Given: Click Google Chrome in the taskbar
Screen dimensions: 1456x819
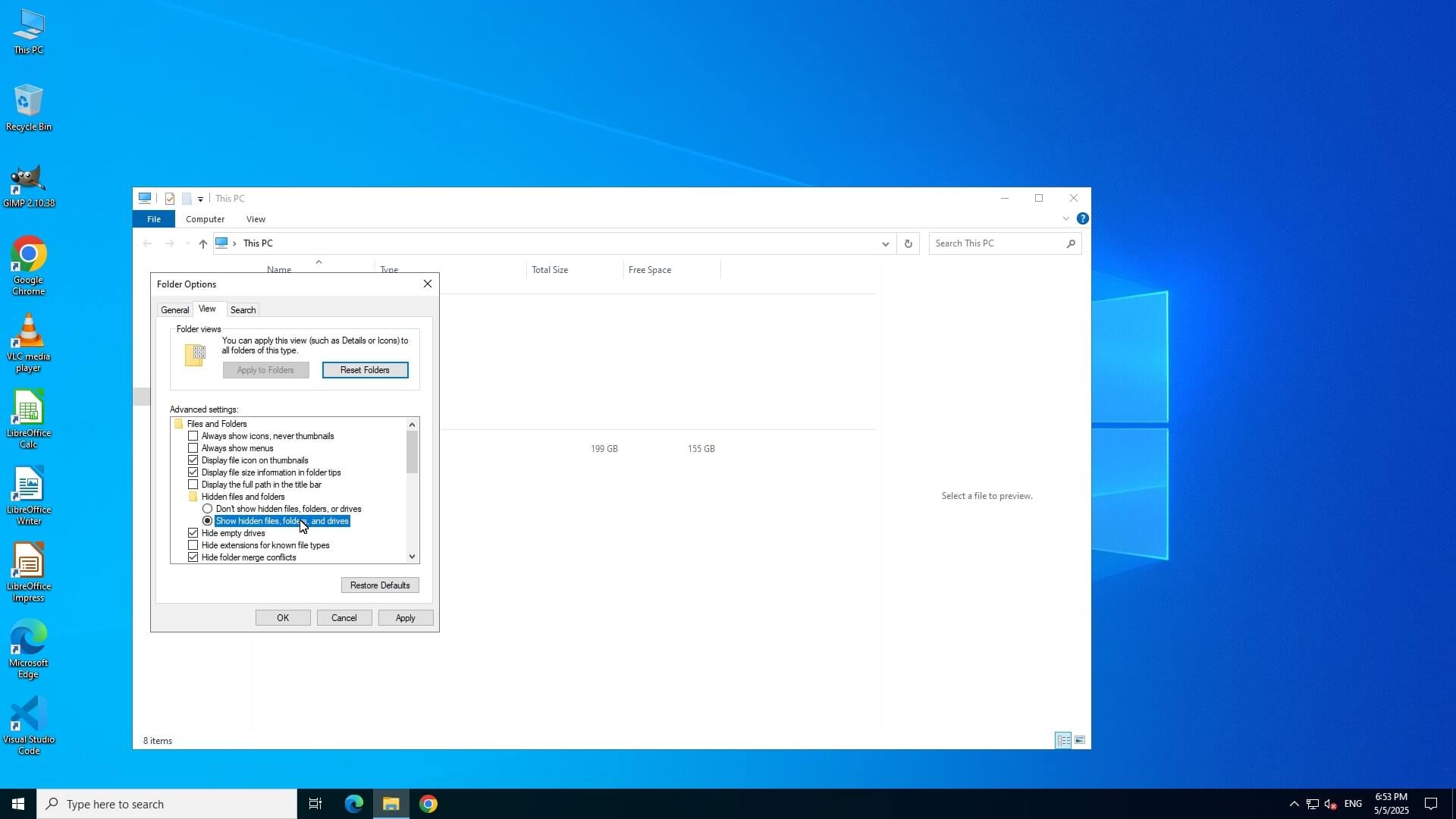Looking at the screenshot, I should pos(428,804).
